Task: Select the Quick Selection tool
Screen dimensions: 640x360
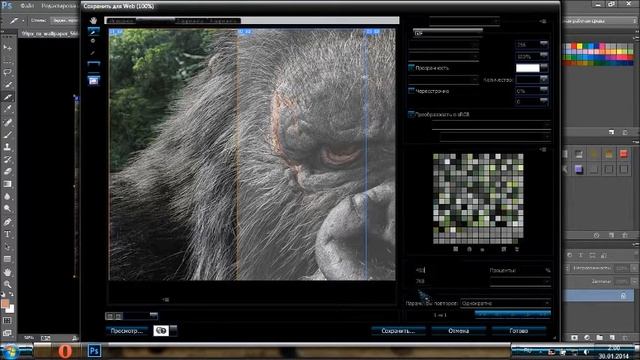Action: (7, 84)
